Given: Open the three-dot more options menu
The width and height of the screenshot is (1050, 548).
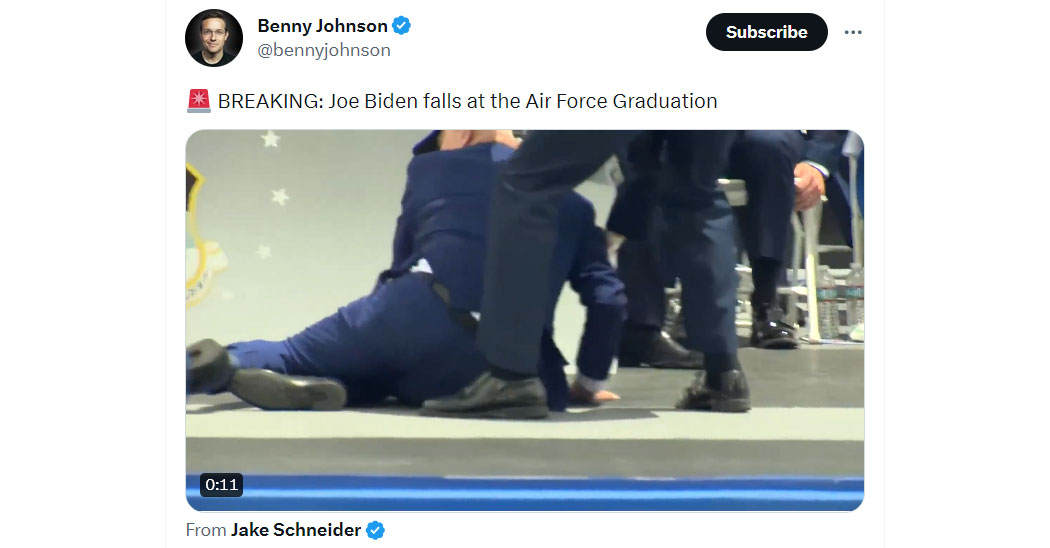Looking at the screenshot, I should [x=852, y=32].
